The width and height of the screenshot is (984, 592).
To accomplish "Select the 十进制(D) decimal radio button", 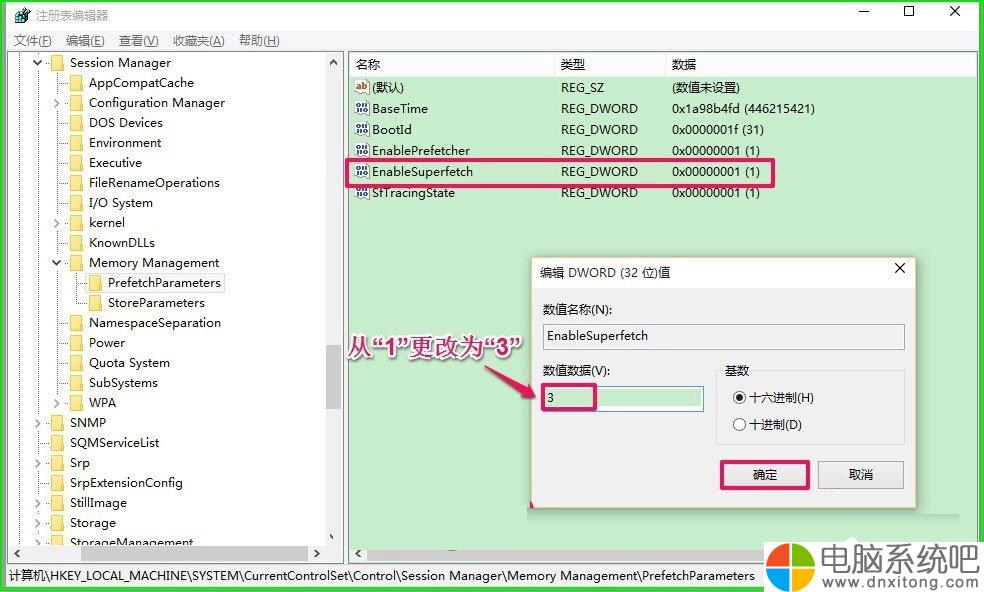I will (739, 424).
